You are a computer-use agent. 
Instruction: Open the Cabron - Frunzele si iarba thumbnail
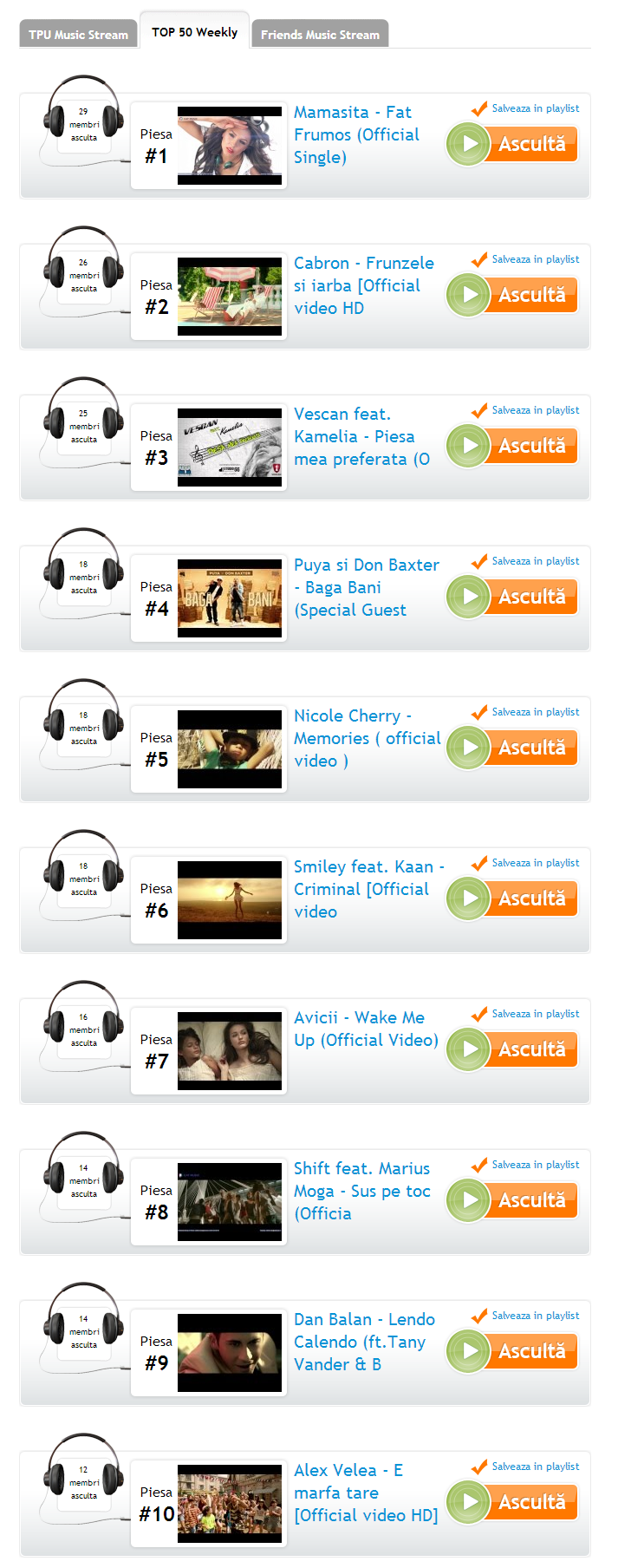[230, 297]
